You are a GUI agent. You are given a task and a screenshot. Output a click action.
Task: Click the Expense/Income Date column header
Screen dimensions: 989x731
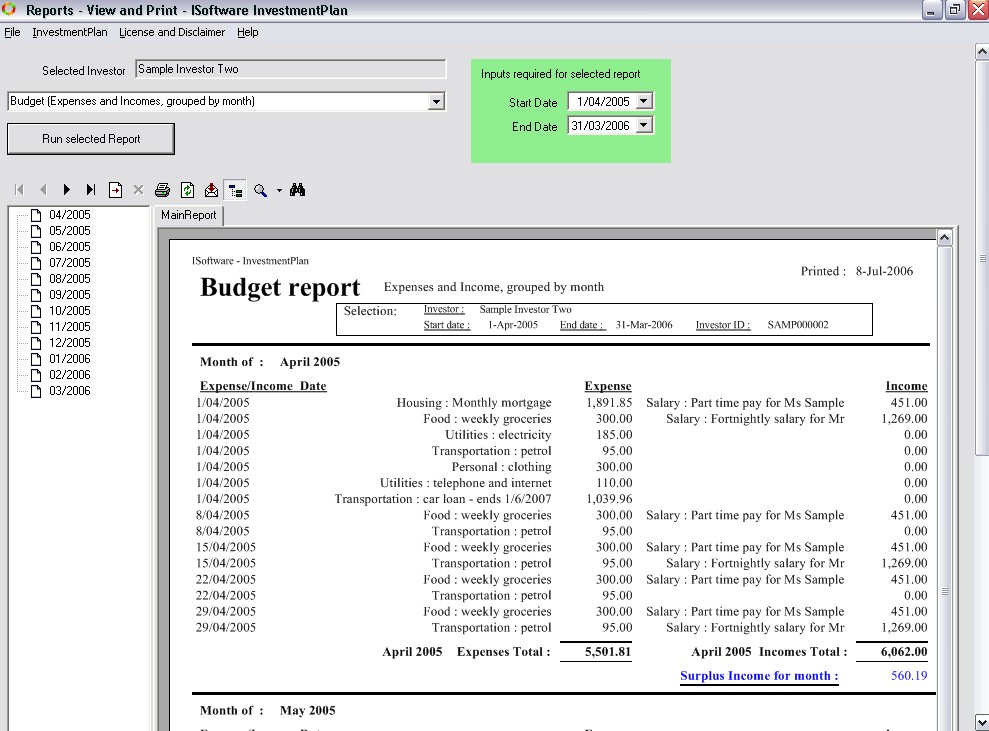(x=263, y=386)
